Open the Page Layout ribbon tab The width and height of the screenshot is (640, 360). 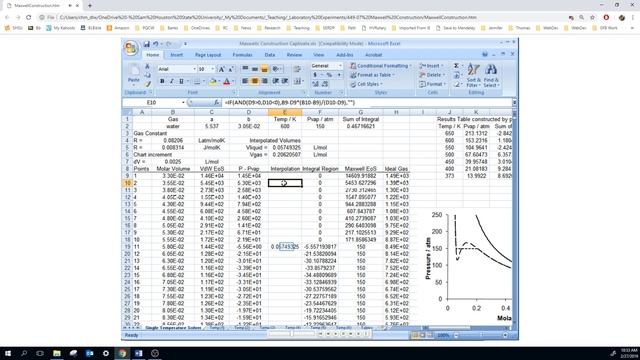tap(208, 55)
